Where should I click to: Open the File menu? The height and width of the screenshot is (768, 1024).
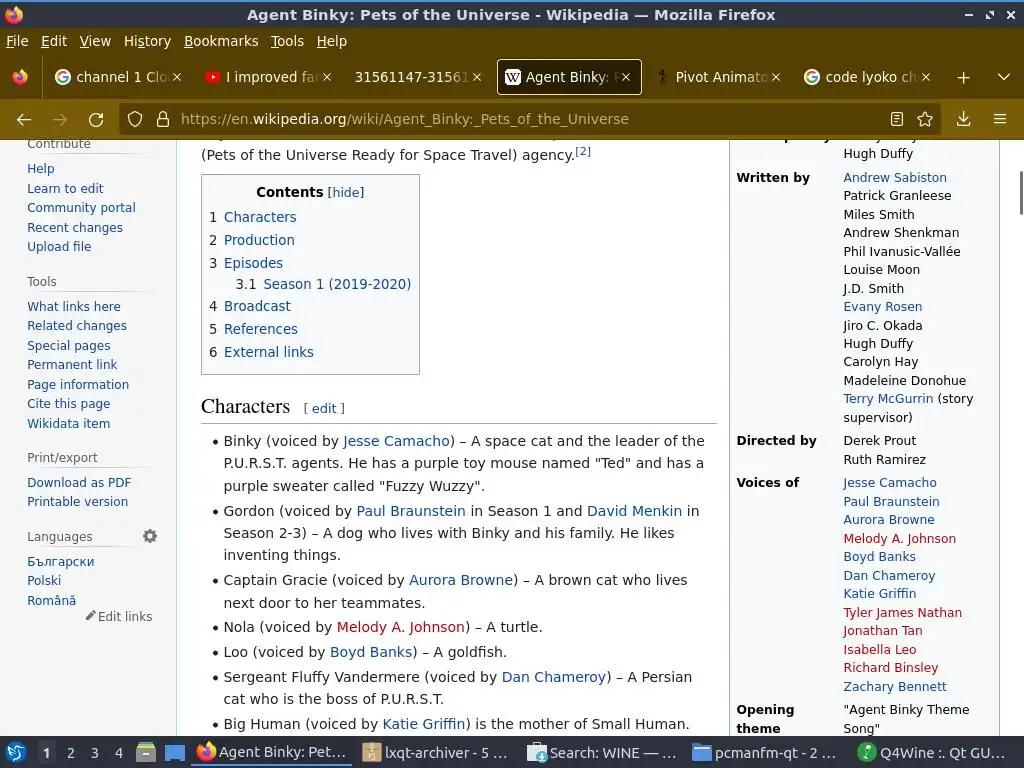click(17, 41)
